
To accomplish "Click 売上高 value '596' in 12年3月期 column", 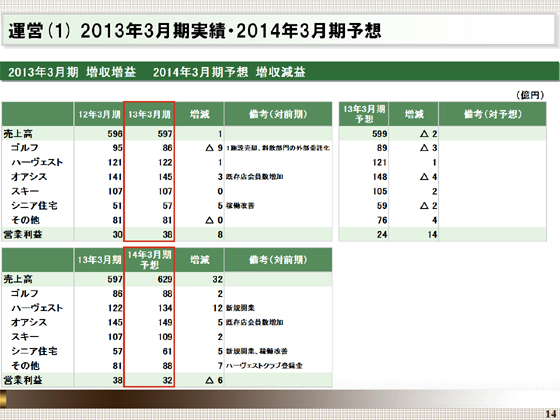I will pos(115,134).
